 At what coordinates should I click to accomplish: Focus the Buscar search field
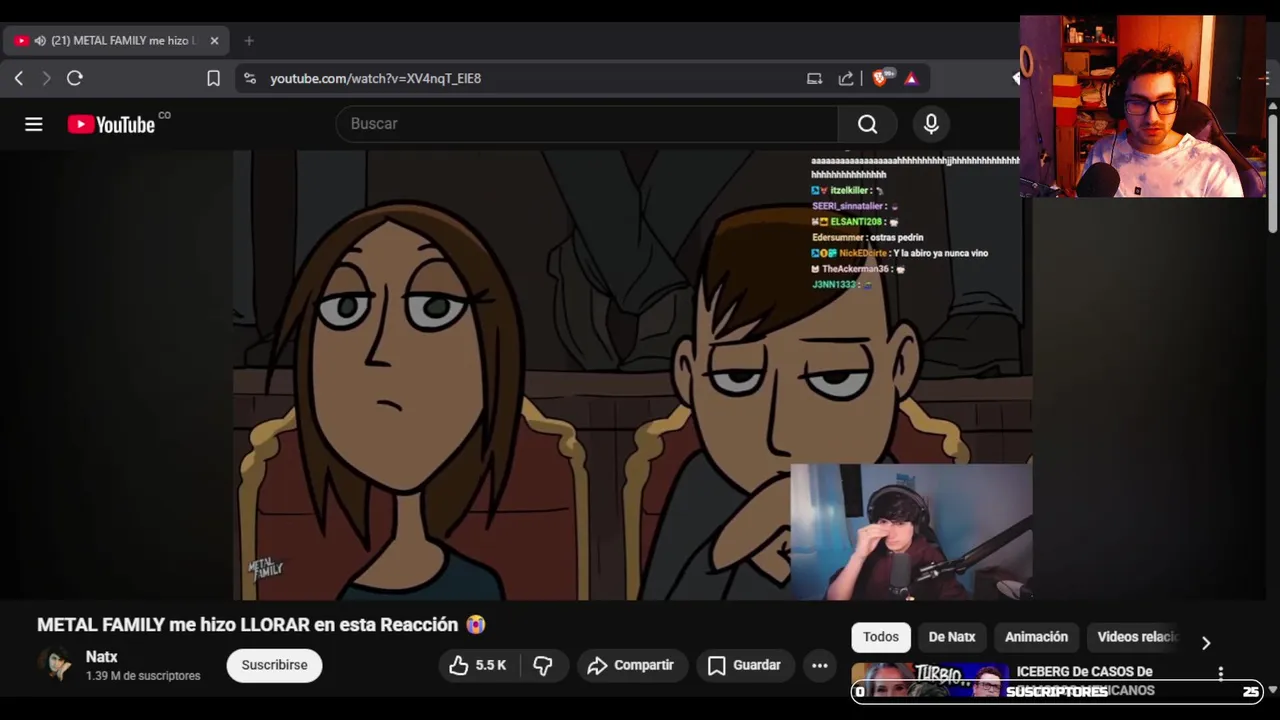click(587, 124)
